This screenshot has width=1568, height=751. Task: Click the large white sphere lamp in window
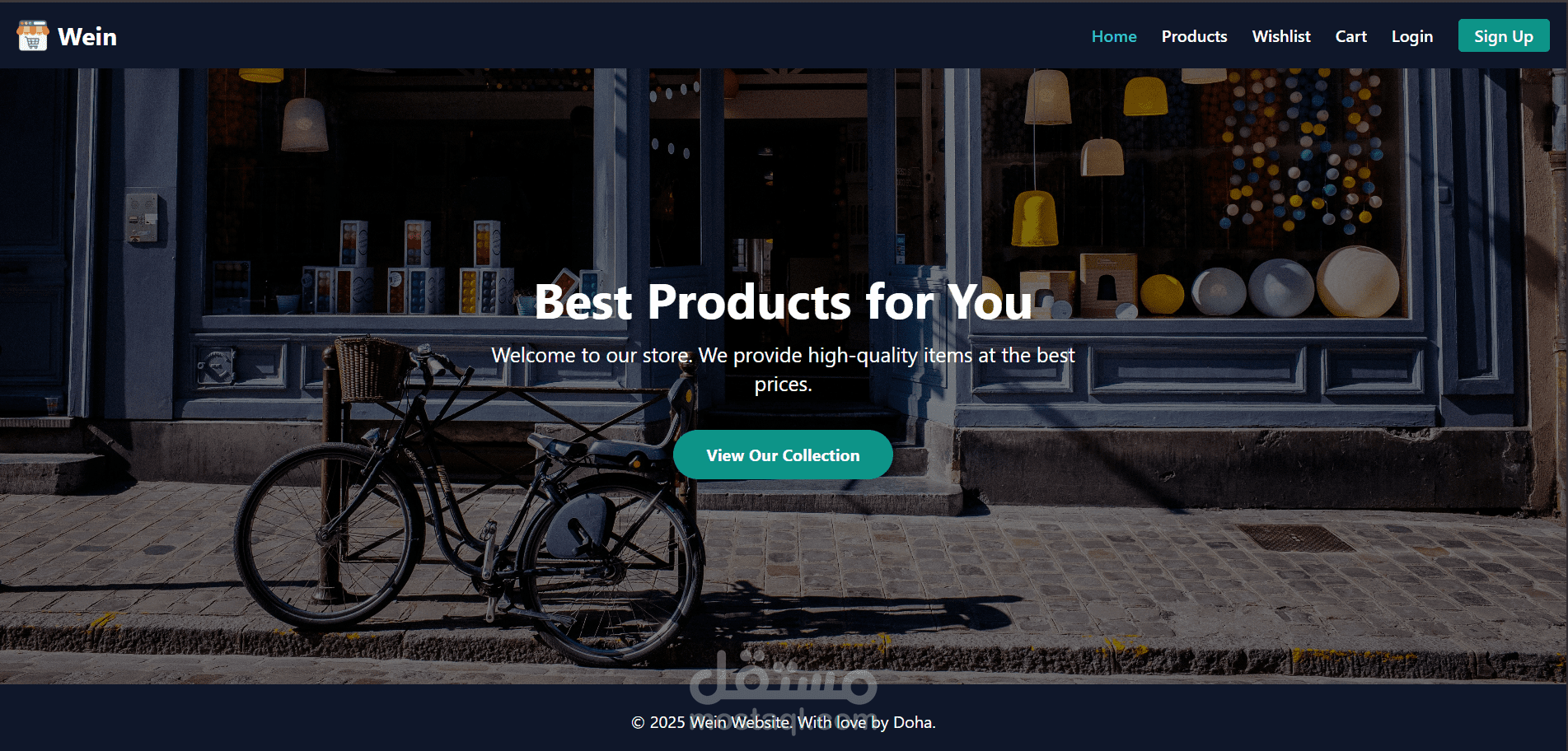[1357, 281]
